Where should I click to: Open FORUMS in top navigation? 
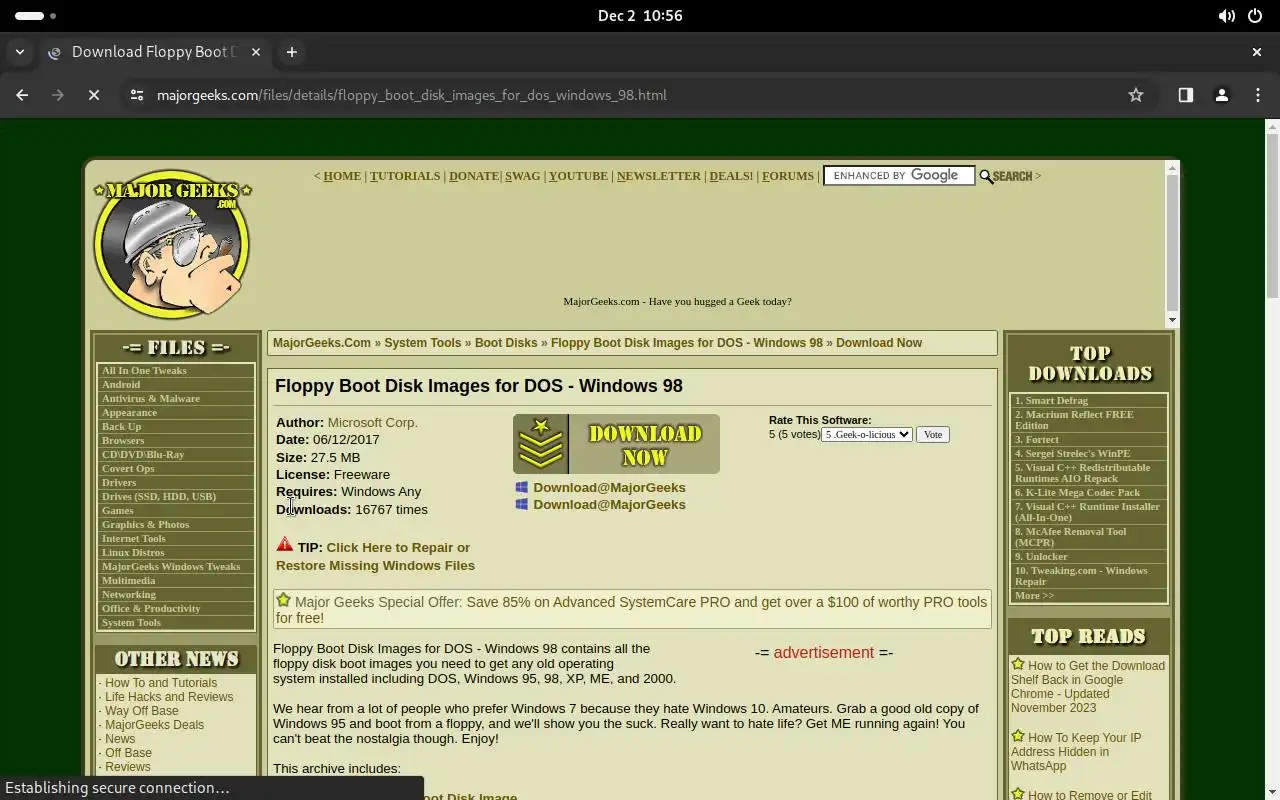coord(788,176)
